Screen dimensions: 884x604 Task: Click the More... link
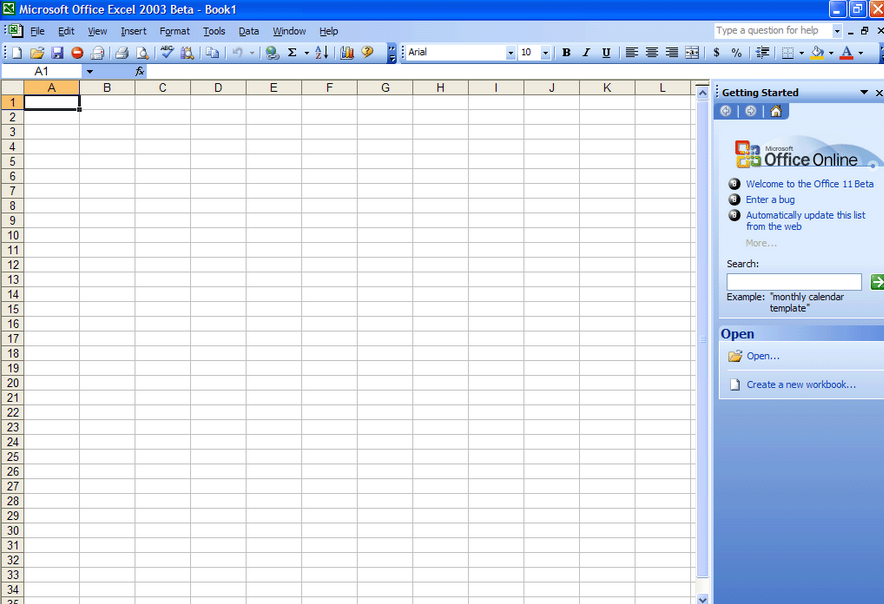click(x=761, y=243)
